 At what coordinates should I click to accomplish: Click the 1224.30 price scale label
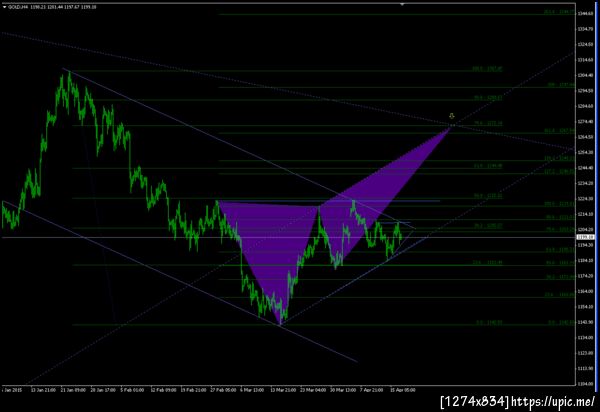click(x=585, y=199)
